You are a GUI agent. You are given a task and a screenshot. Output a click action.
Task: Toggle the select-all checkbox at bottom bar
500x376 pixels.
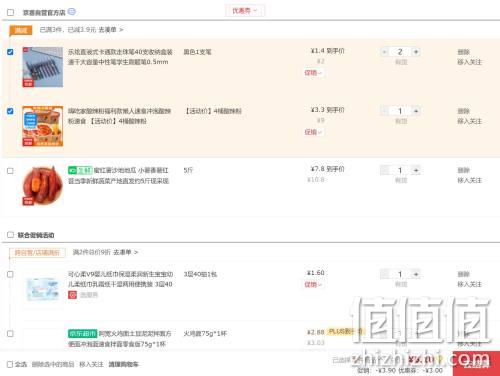point(10,364)
